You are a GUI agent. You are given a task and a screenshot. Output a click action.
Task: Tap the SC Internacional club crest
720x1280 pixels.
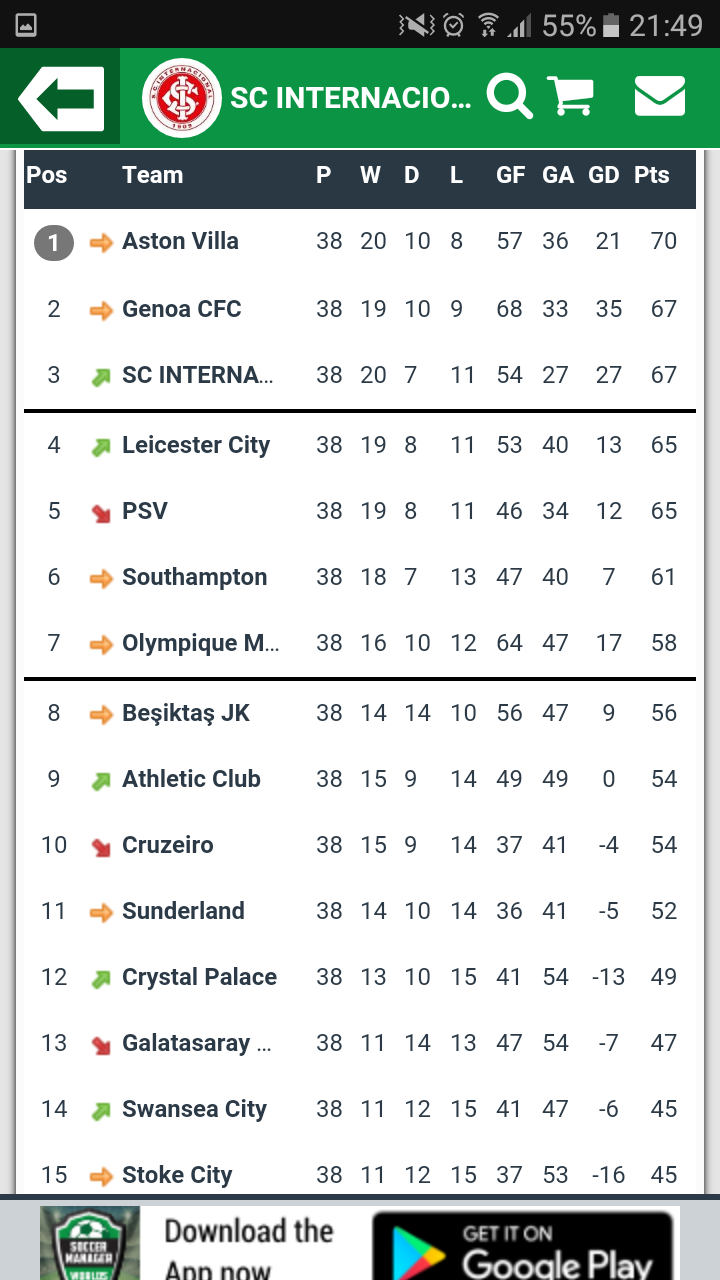tap(181, 98)
